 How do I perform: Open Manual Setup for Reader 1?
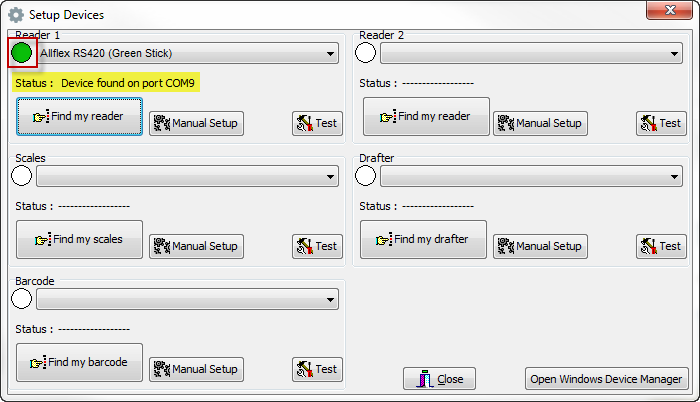(x=196, y=123)
